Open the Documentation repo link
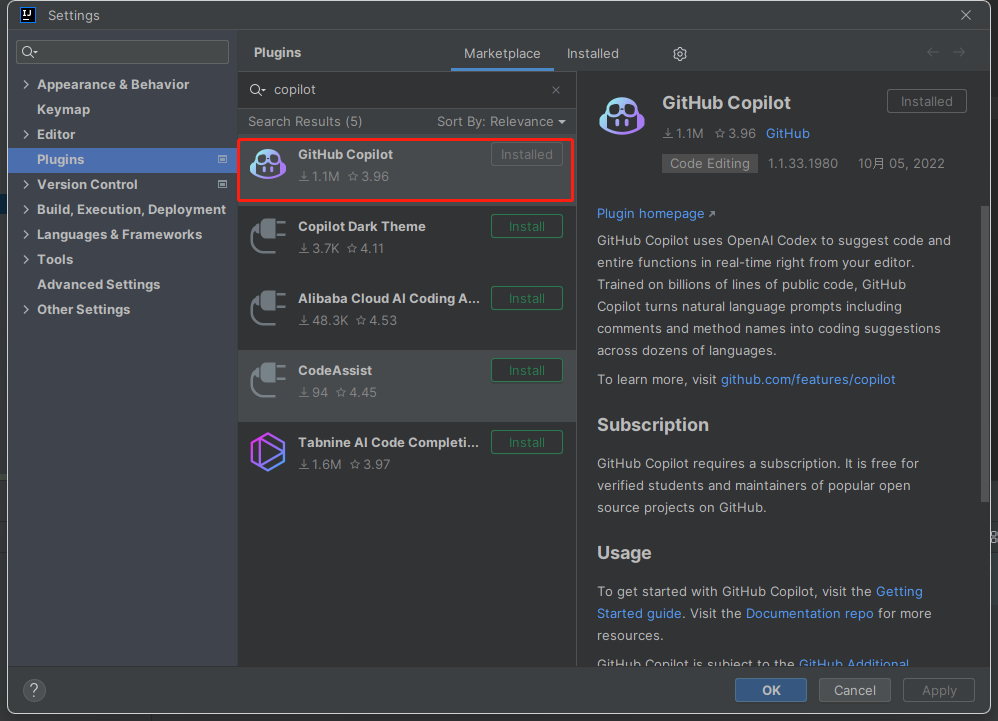This screenshot has height=721, width=998. click(x=810, y=613)
